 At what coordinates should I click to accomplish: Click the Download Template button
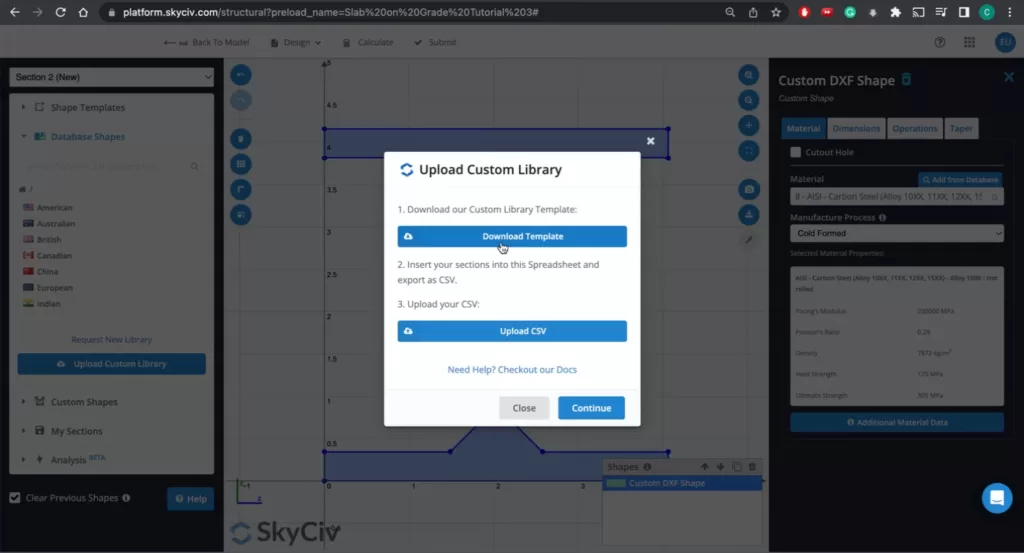512,236
